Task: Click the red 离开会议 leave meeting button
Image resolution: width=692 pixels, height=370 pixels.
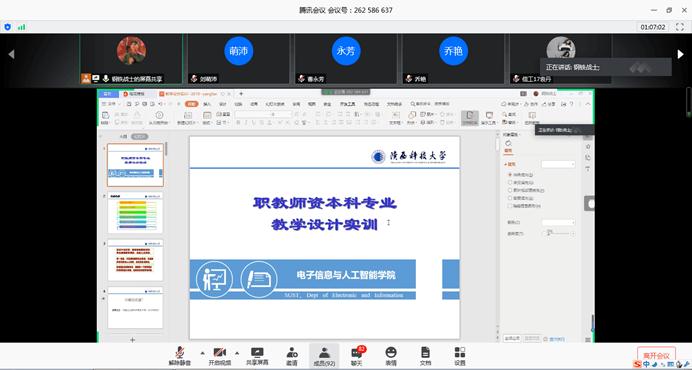Action: pyautogui.click(x=656, y=355)
